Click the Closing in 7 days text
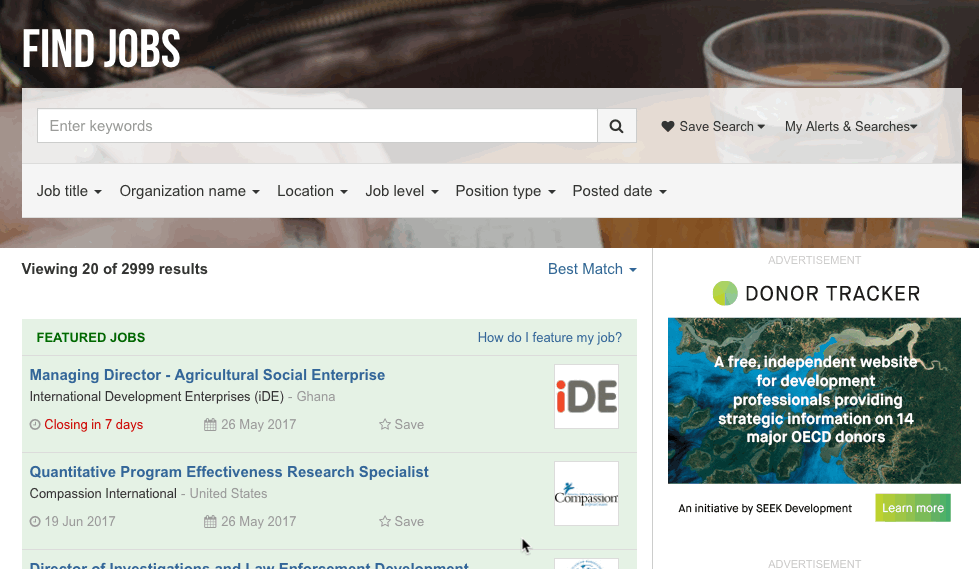The image size is (979, 569). pyautogui.click(x=94, y=425)
